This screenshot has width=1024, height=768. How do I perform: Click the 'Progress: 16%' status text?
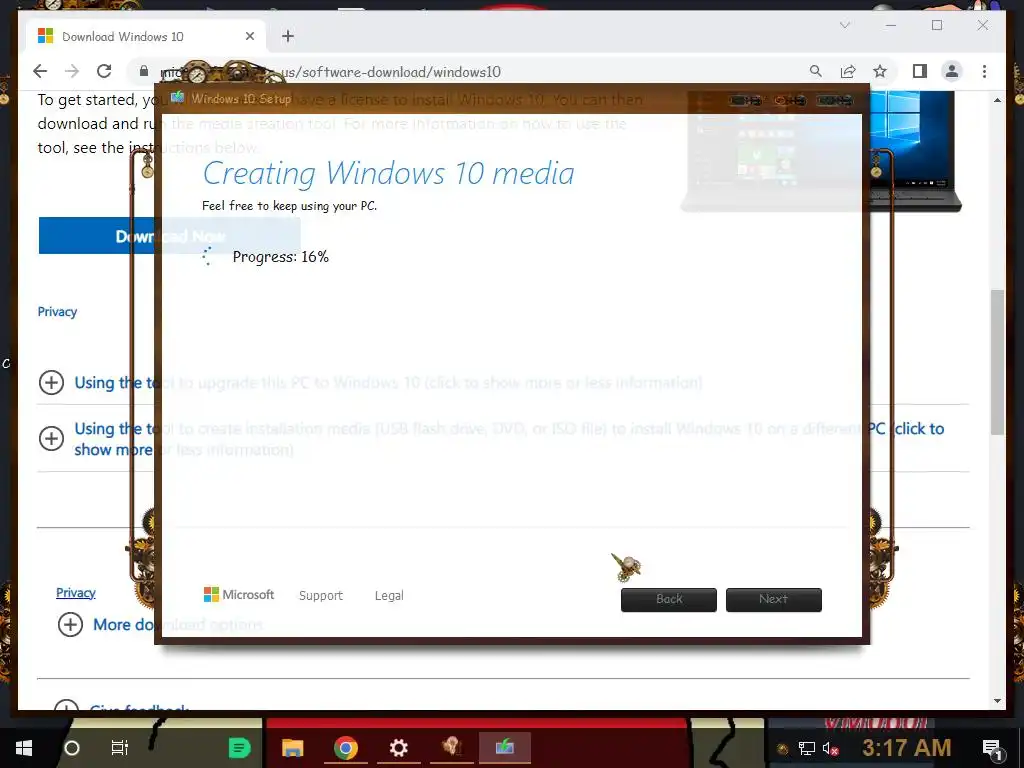point(281,257)
